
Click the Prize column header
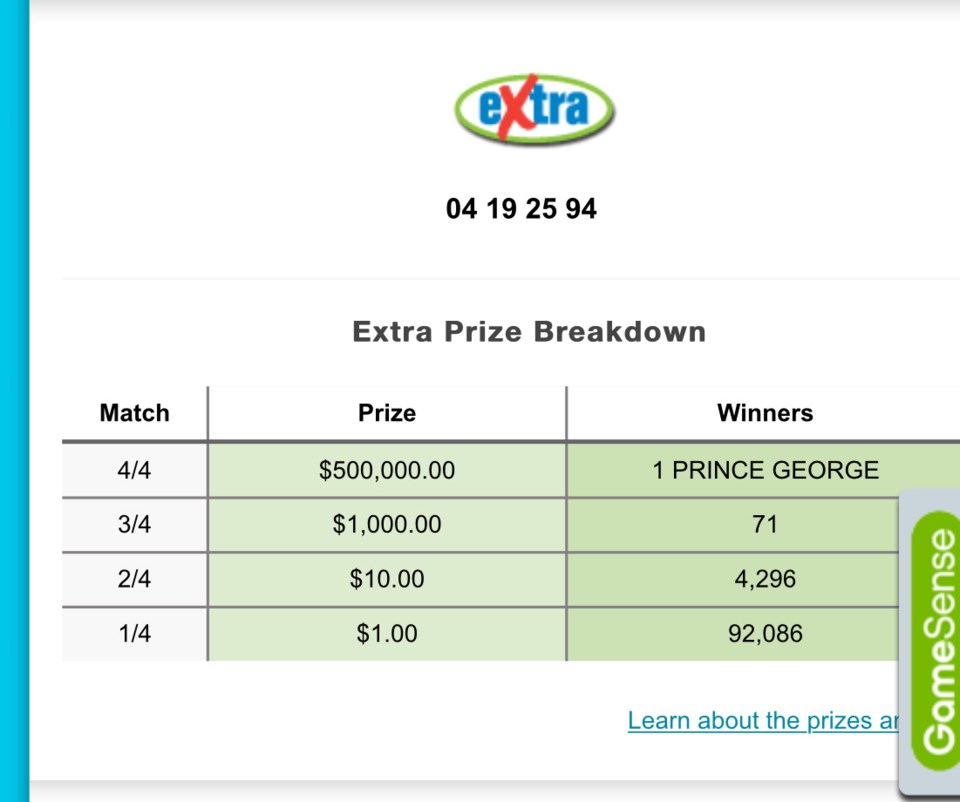coord(387,413)
